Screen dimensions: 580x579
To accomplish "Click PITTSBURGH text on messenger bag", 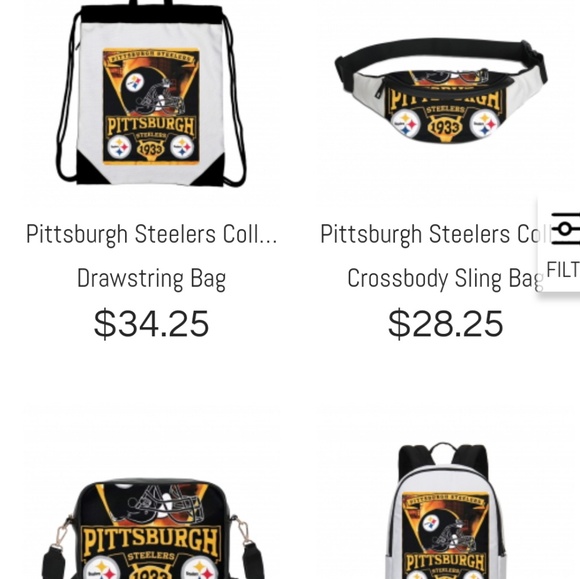I will pos(151,542).
